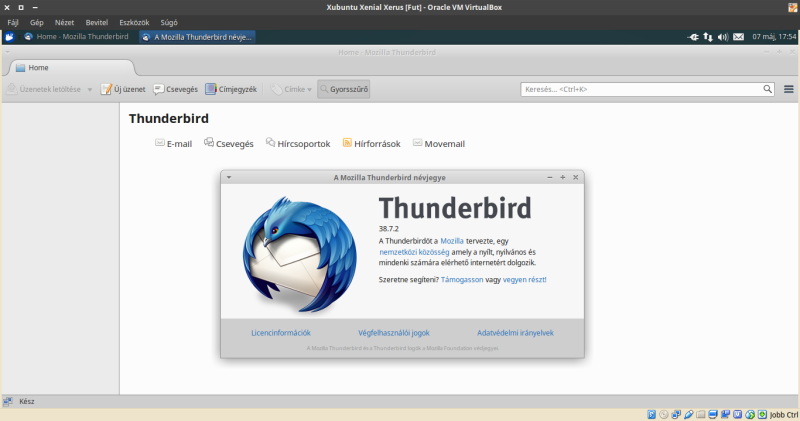Open the Thunderbird hamburger menu
The image size is (800, 421).
(x=789, y=89)
